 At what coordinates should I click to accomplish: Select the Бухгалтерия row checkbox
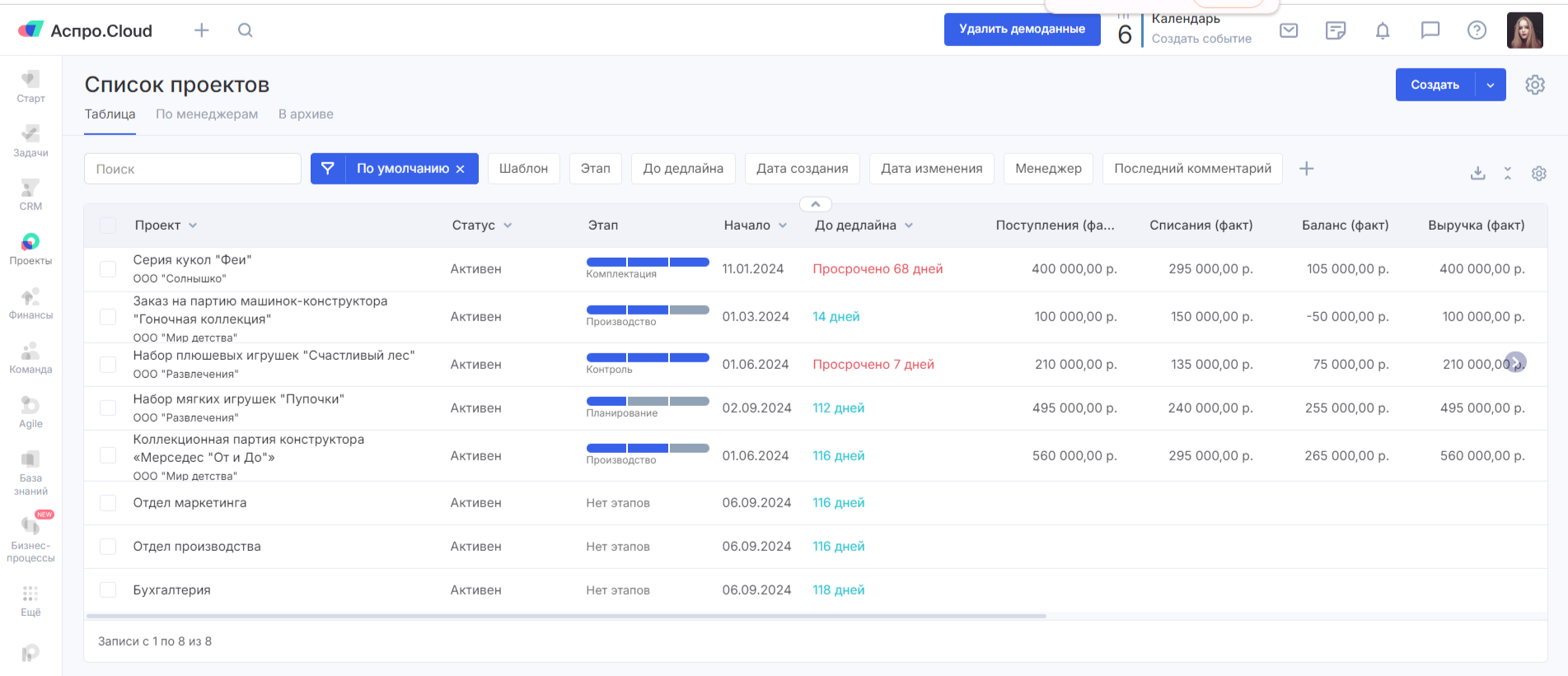pos(108,590)
